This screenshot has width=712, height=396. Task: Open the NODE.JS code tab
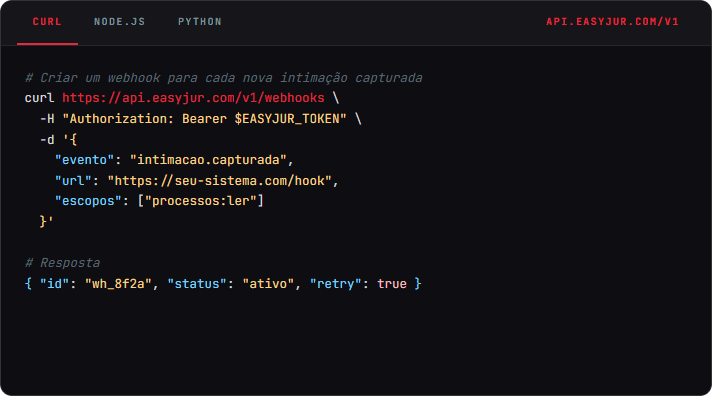coord(119,22)
